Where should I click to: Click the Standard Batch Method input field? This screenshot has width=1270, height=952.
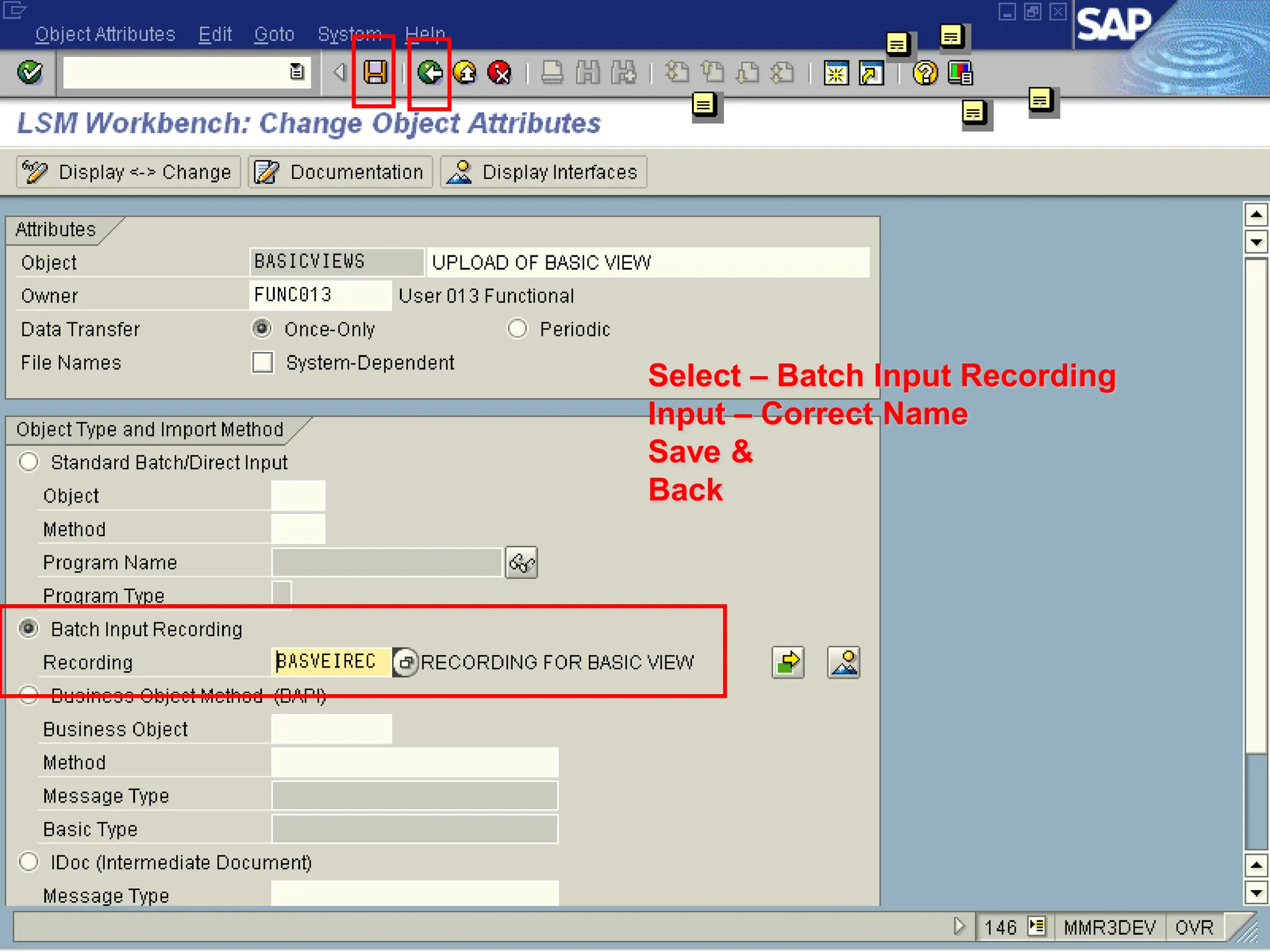pos(298,529)
